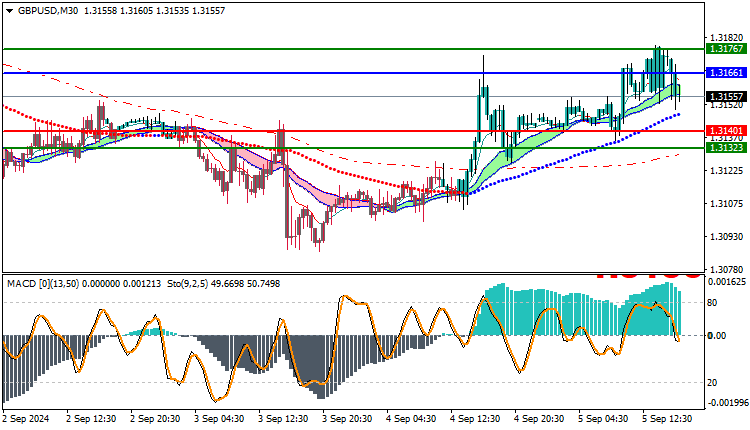
Task: Select the 1.30930 price scale value
Action: [x=727, y=237]
